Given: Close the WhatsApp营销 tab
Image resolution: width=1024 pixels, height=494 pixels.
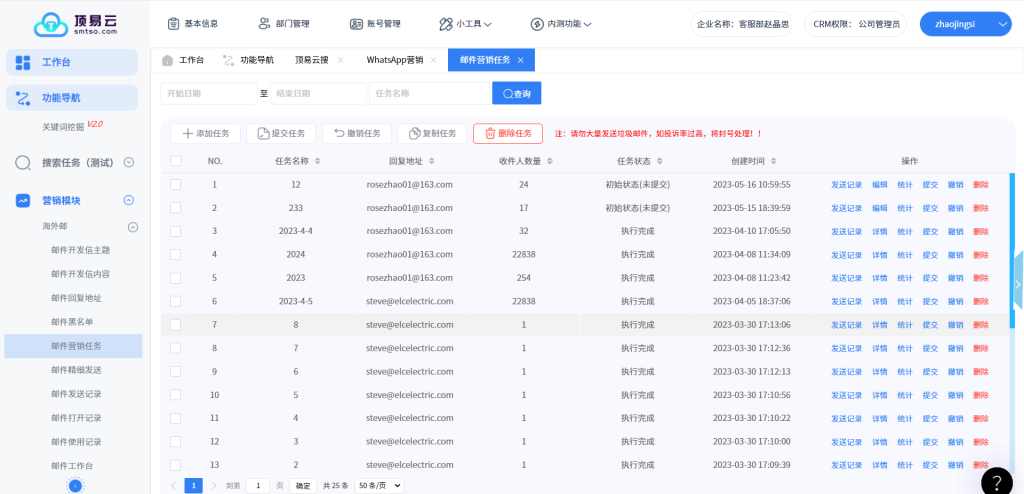Looking at the screenshot, I should pos(435,60).
